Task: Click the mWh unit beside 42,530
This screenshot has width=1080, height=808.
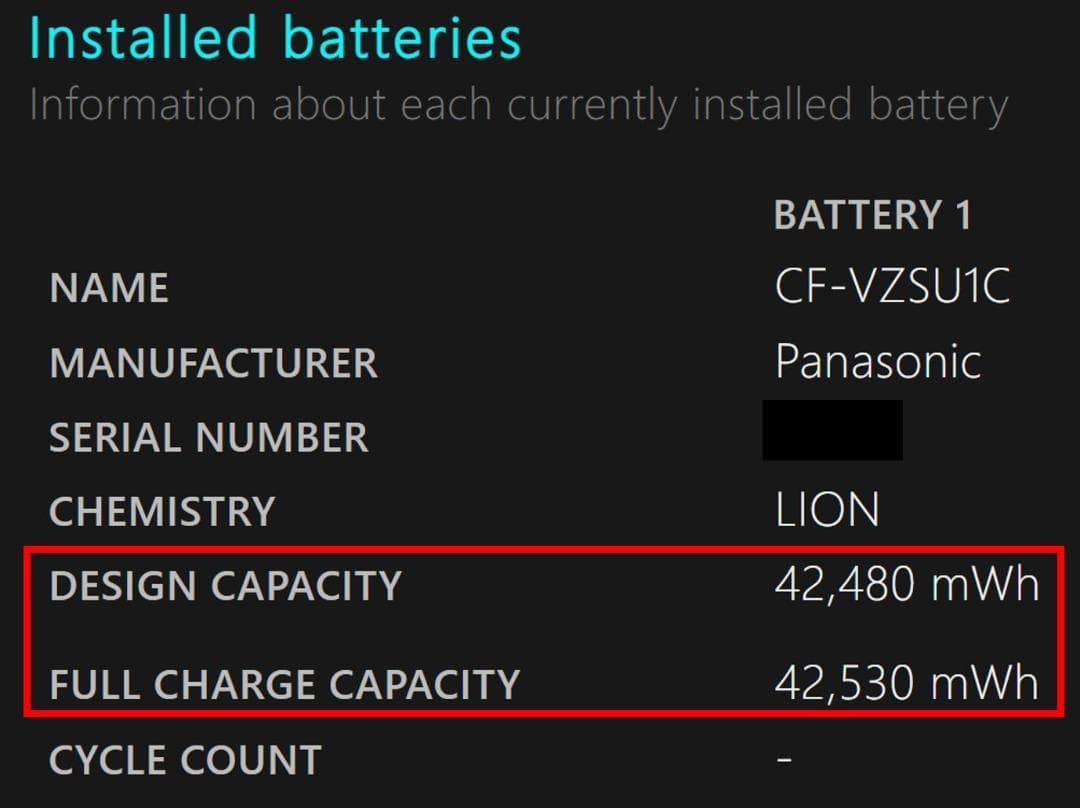Action: (985, 684)
